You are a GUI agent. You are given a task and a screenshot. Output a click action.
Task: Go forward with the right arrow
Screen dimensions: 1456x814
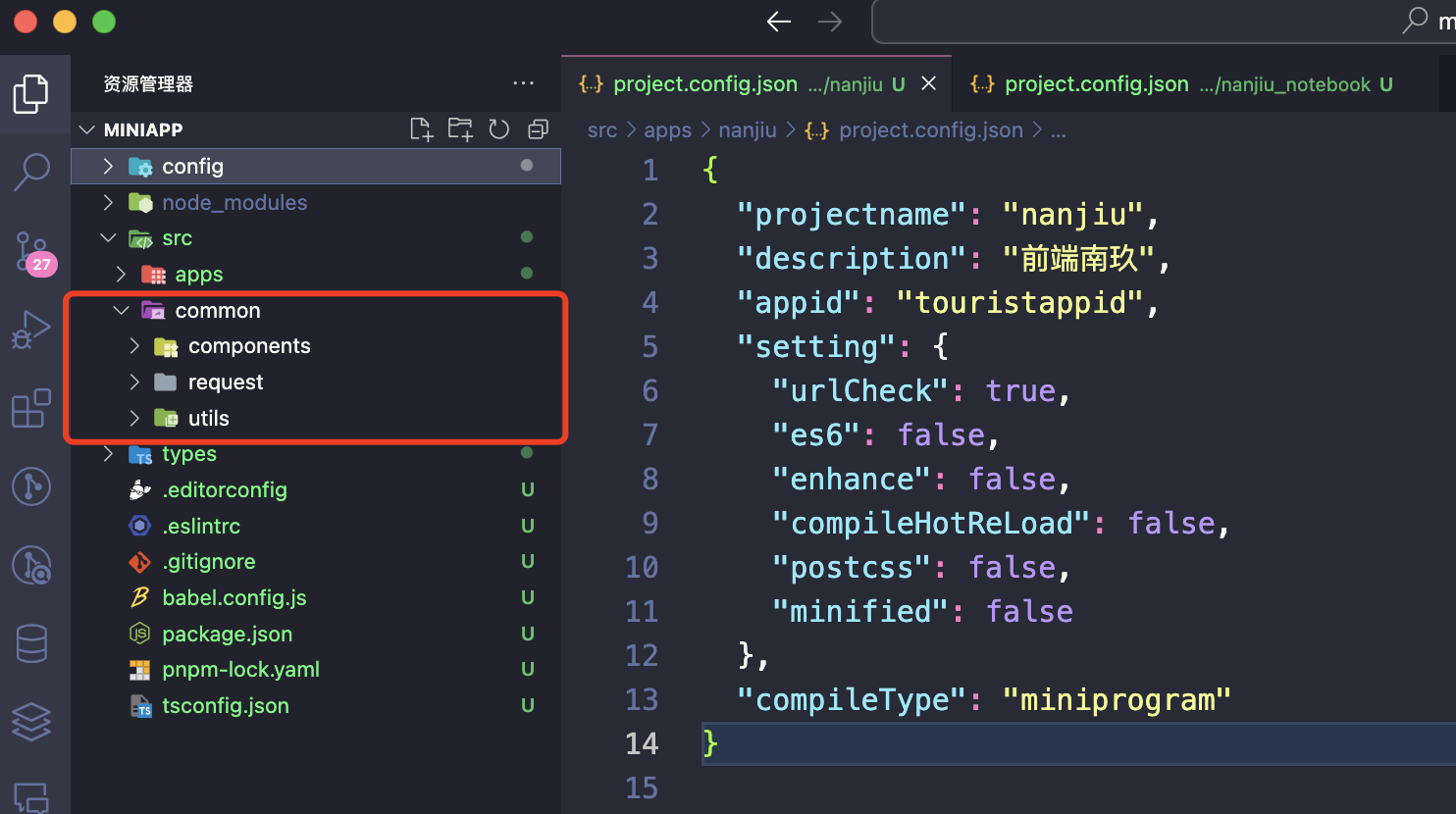(x=830, y=22)
